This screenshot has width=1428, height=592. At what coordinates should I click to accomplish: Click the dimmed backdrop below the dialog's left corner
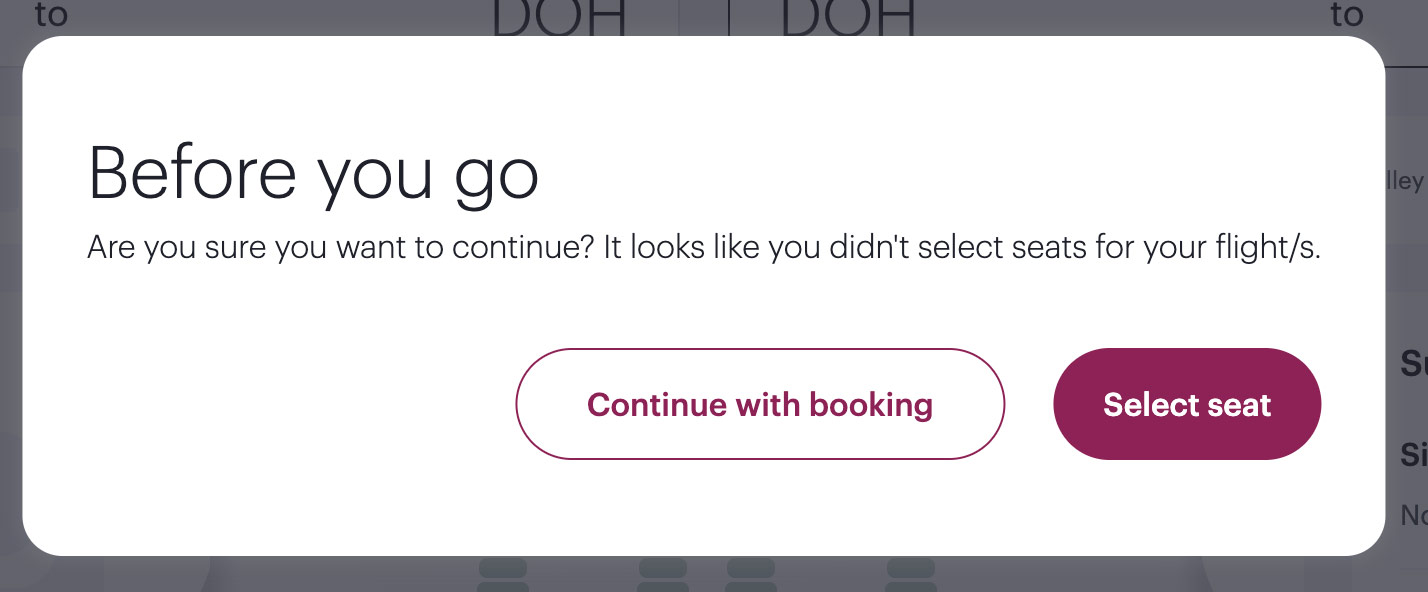60,575
